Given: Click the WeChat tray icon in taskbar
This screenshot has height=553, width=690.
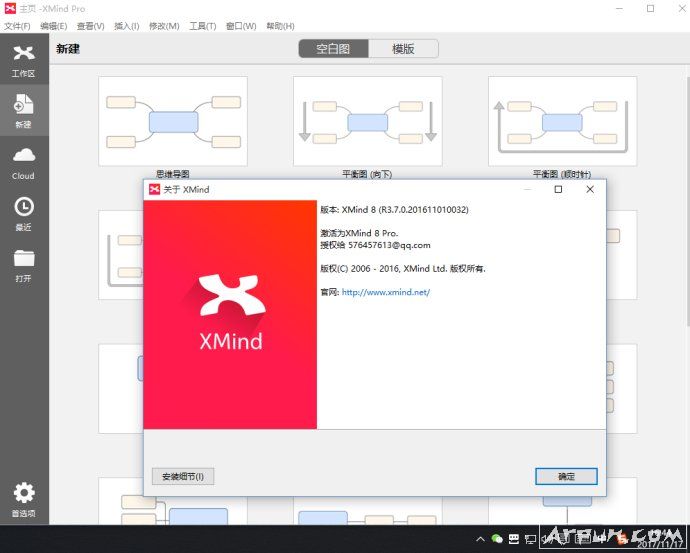Looking at the screenshot, I should 497,539.
